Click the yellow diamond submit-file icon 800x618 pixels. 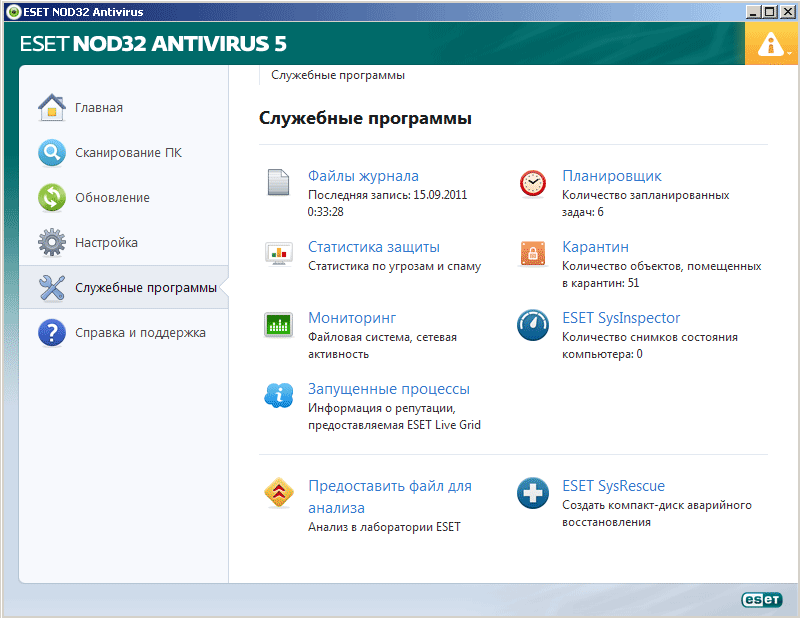[279, 492]
